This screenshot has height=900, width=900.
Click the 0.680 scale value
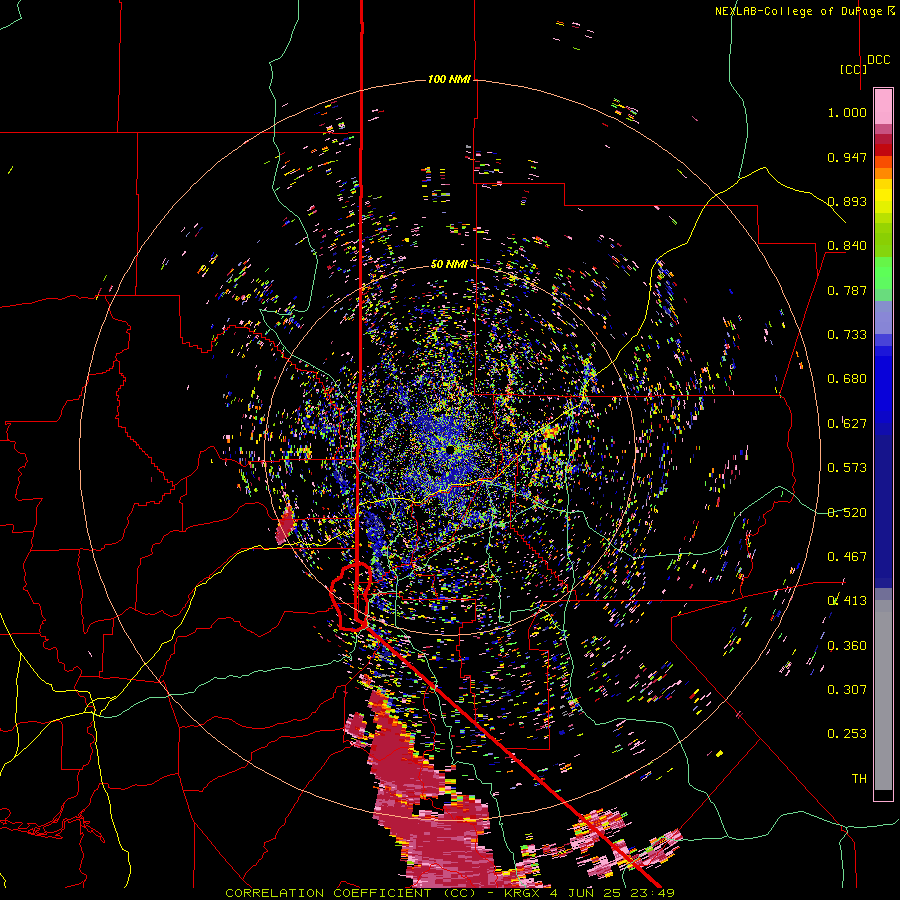[847, 379]
